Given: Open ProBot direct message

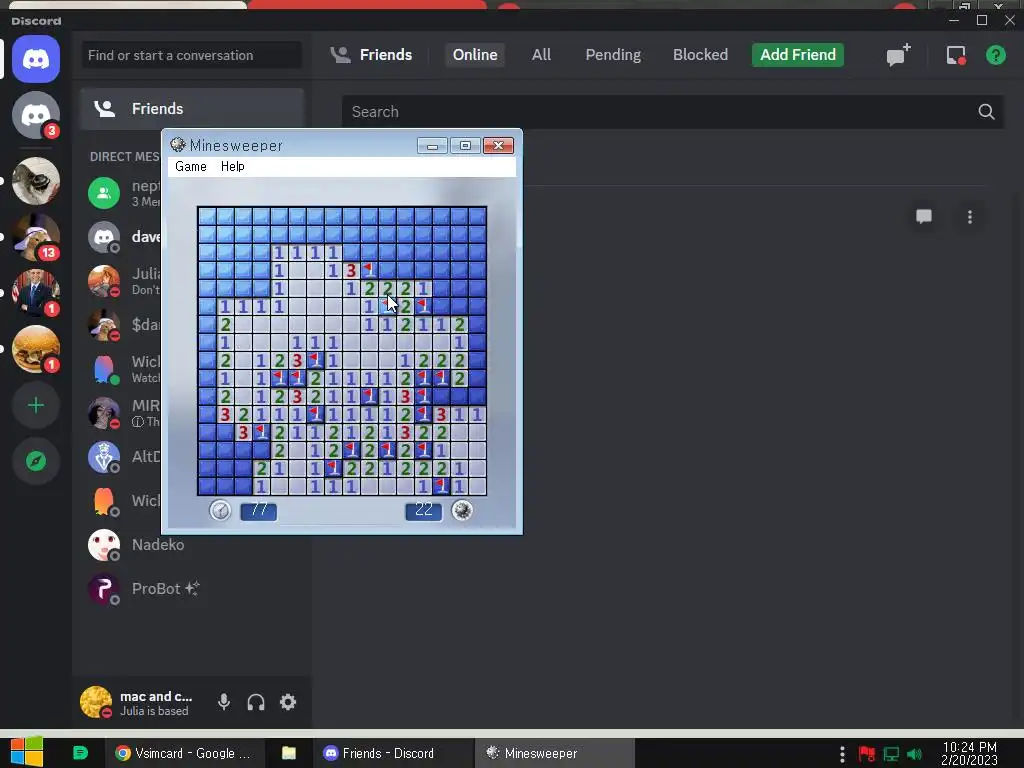Looking at the screenshot, I should click(193, 589).
